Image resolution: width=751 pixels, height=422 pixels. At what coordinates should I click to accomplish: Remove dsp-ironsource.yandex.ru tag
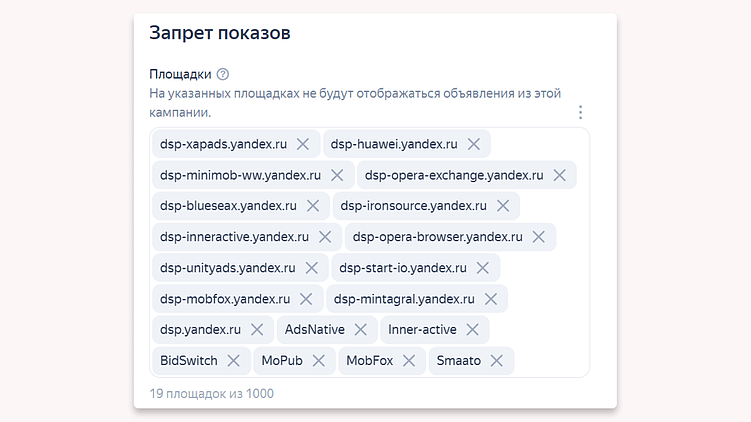coord(503,206)
